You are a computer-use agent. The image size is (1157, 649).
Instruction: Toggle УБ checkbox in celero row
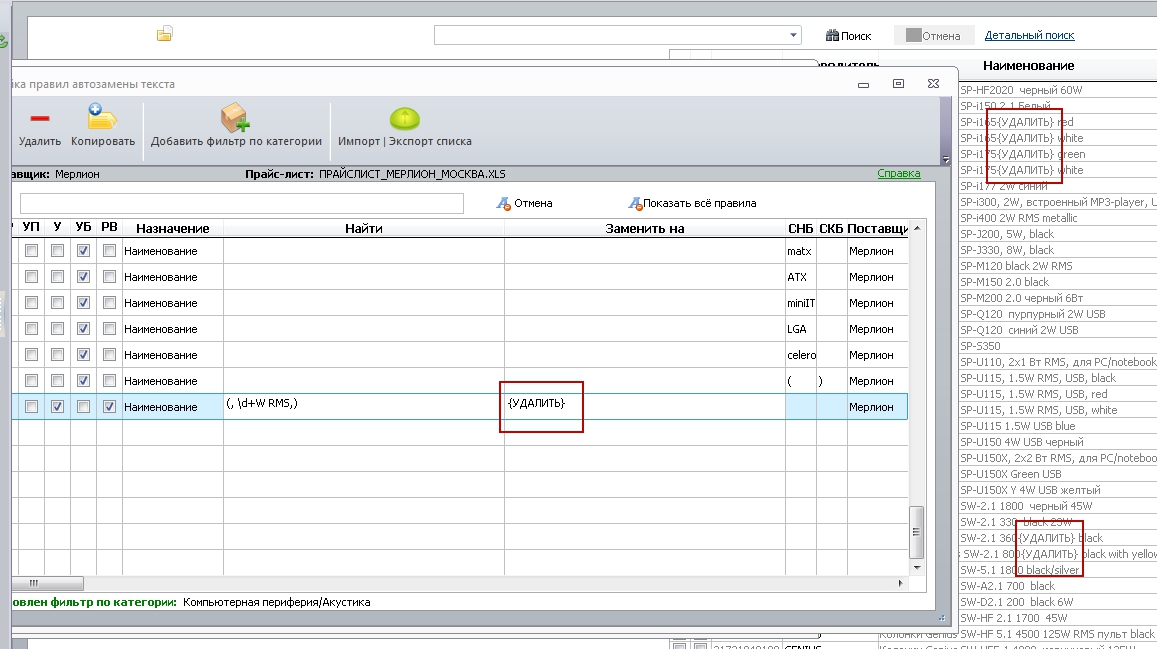coord(83,355)
